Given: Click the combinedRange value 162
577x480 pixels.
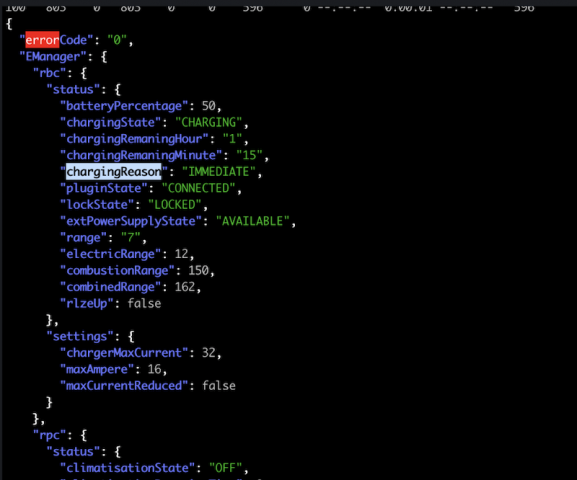Looking at the screenshot, I should 185,287.
